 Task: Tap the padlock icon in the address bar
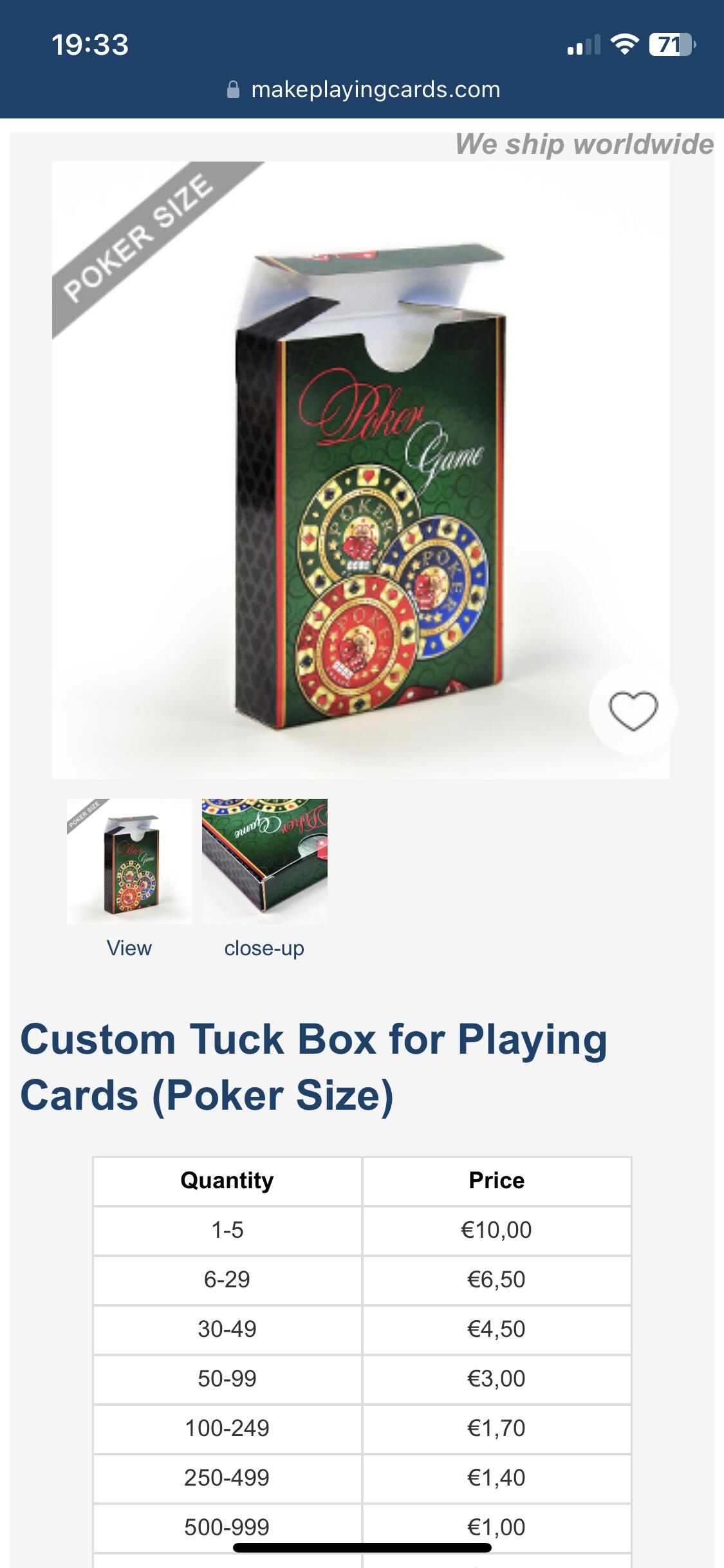tap(234, 89)
